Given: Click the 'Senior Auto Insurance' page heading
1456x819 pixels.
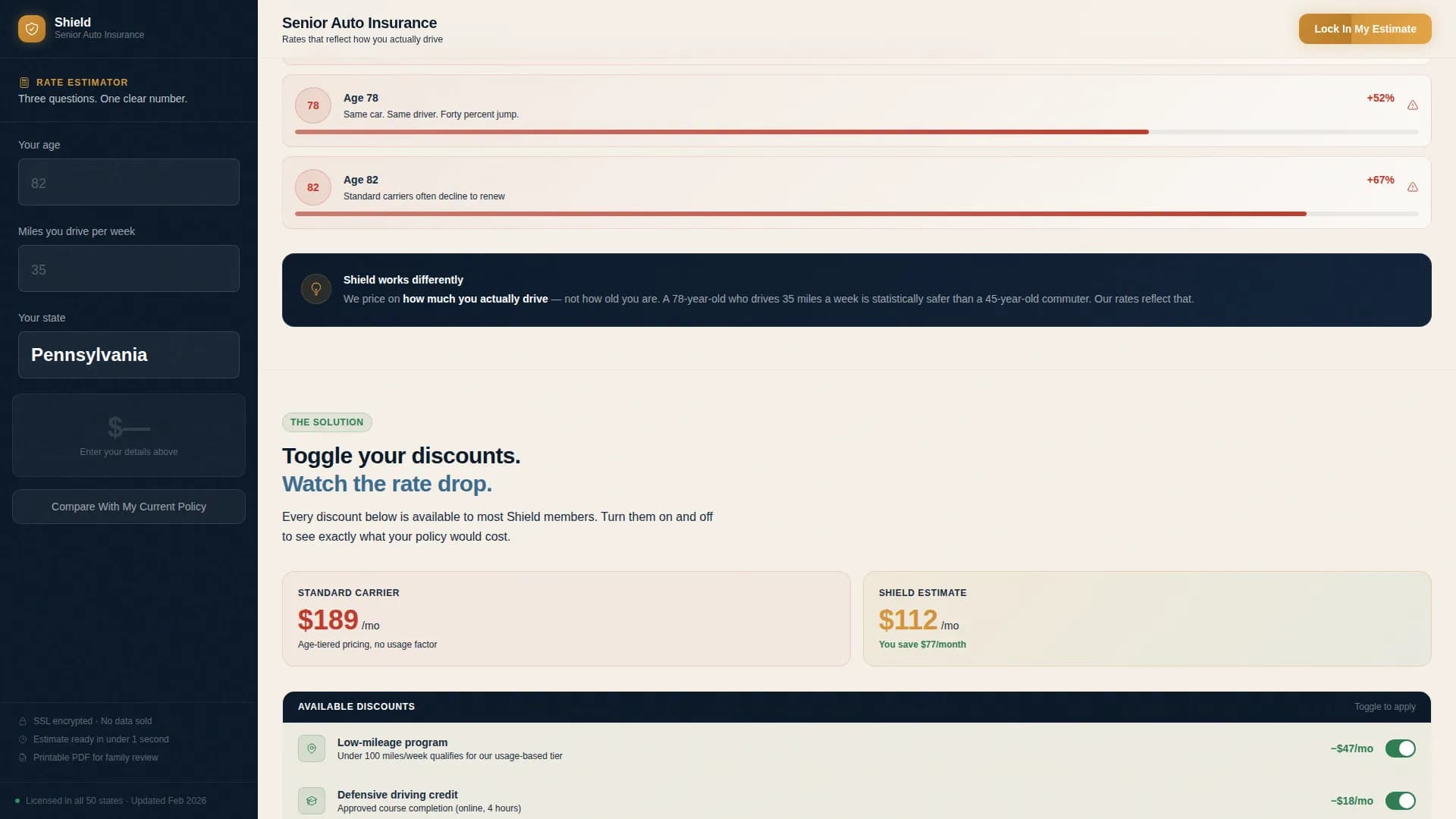Looking at the screenshot, I should [359, 23].
